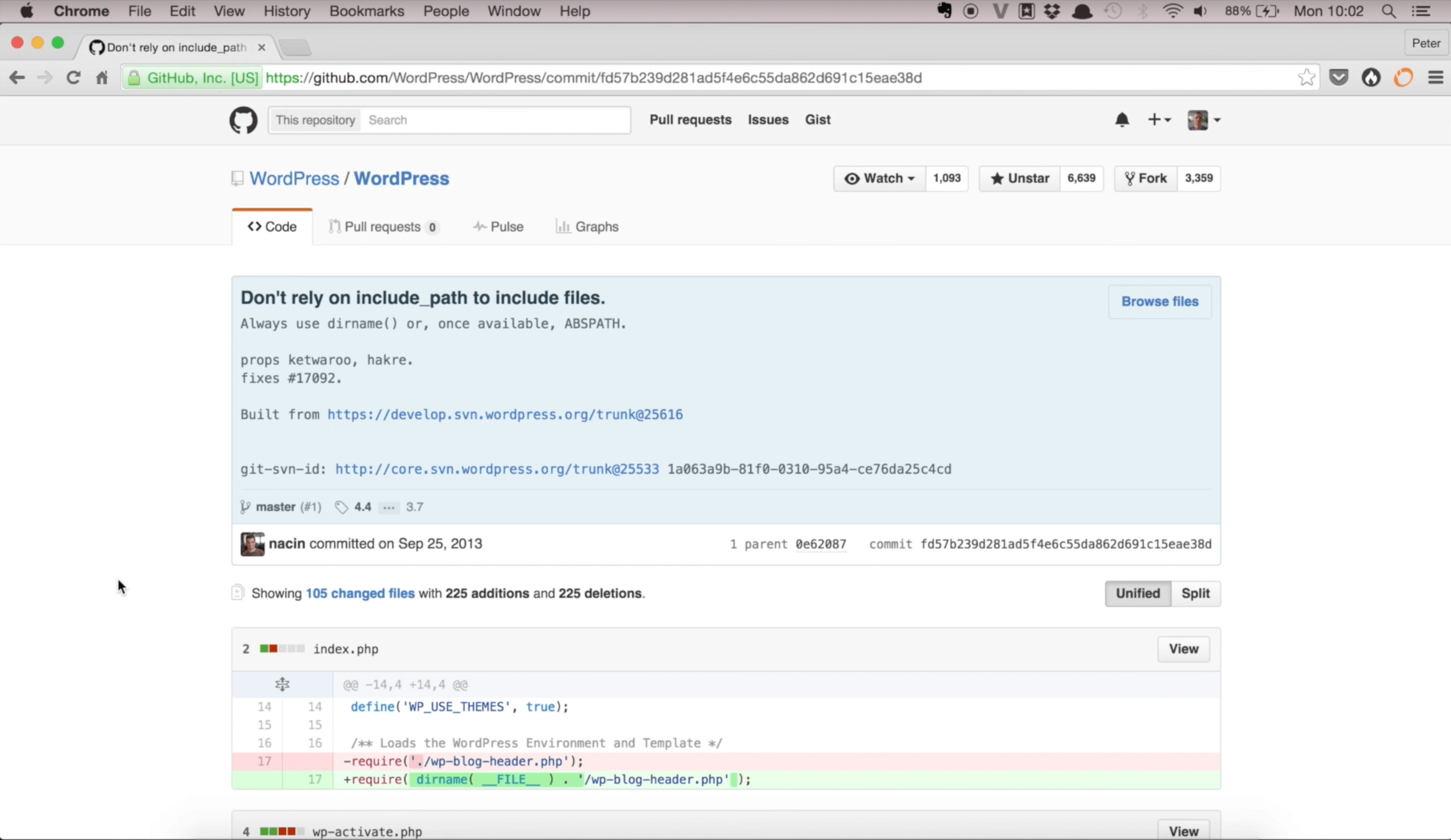The width and height of the screenshot is (1451, 840).
Task: Open Pull requests in top navigation
Action: [691, 120]
